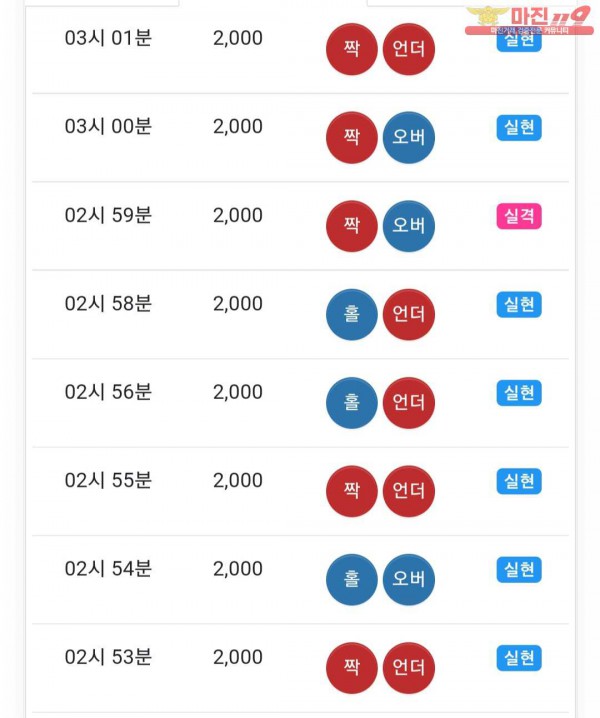Click the red 짝 circle in the 02시 55분 row

[351, 491]
